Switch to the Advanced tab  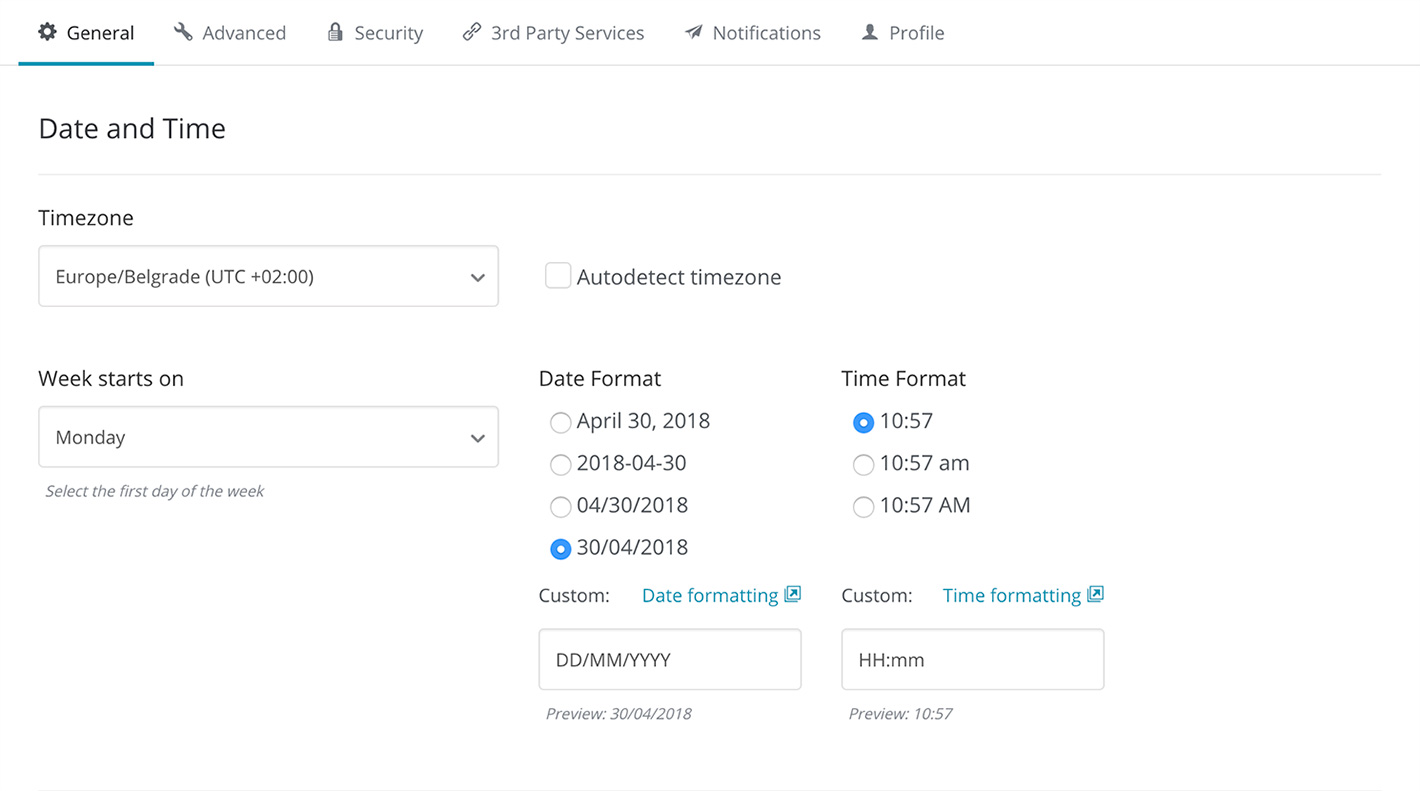tap(243, 33)
